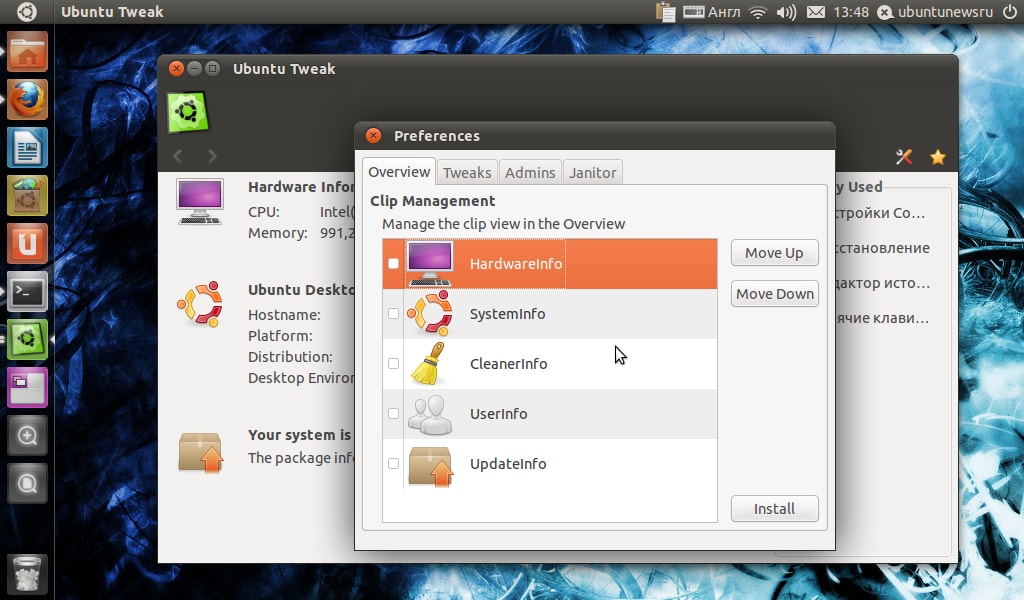The width and height of the screenshot is (1024, 600).
Task: Go back with the left arrow
Action: pos(178,156)
